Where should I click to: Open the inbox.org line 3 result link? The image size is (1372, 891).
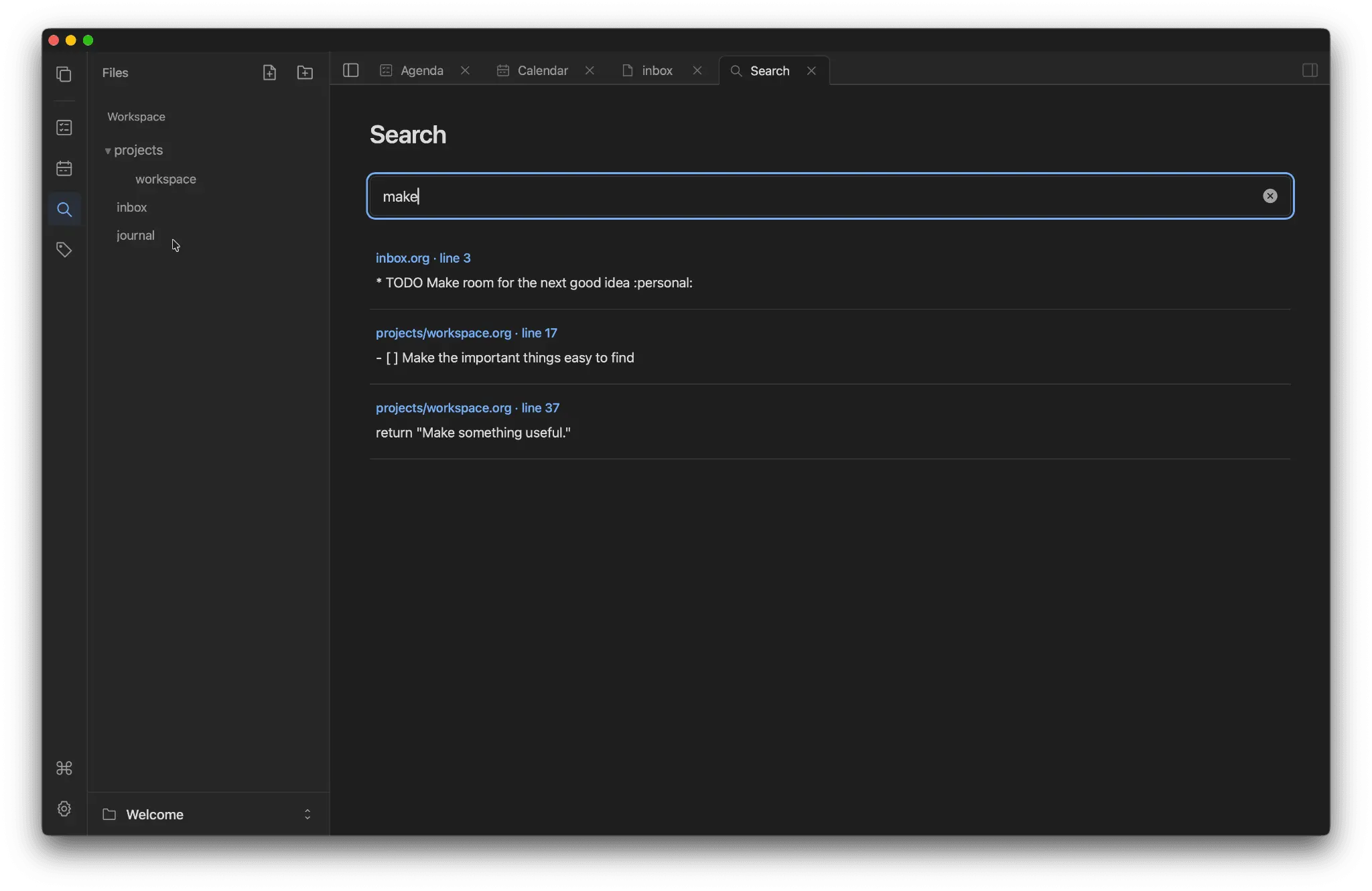(x=423, y=258)
